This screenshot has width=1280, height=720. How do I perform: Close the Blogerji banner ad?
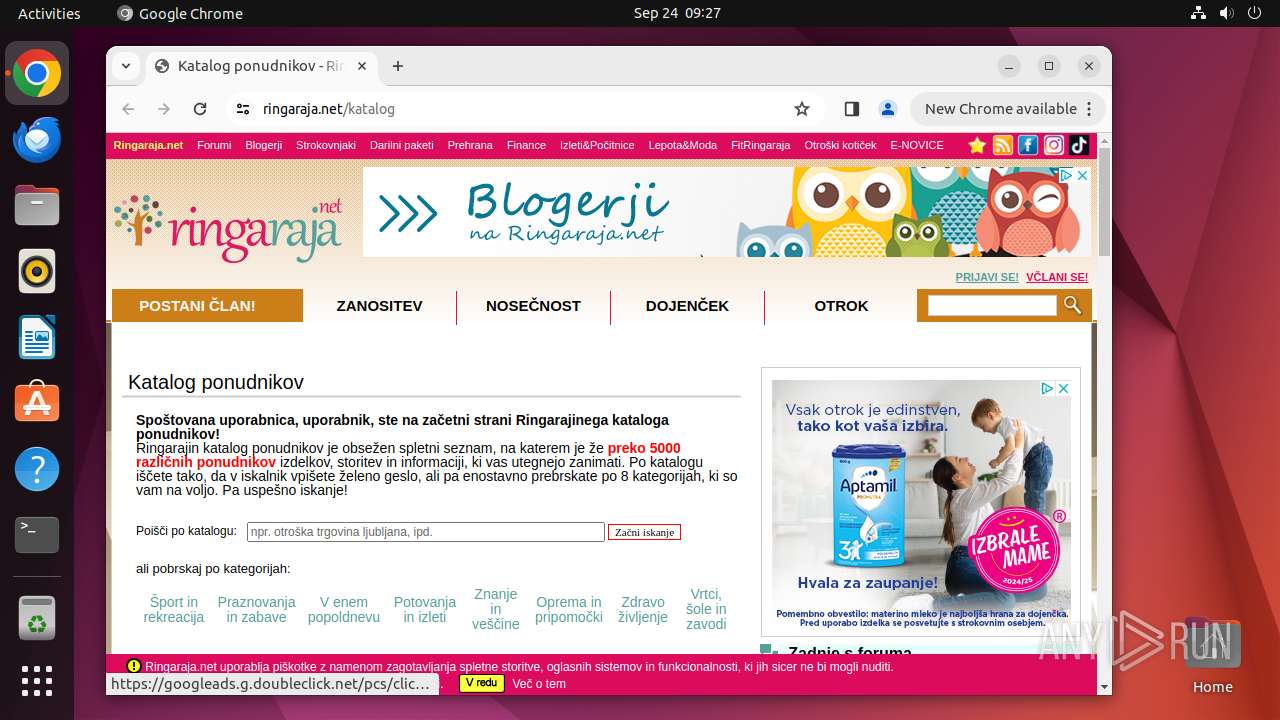point(1082,175)
